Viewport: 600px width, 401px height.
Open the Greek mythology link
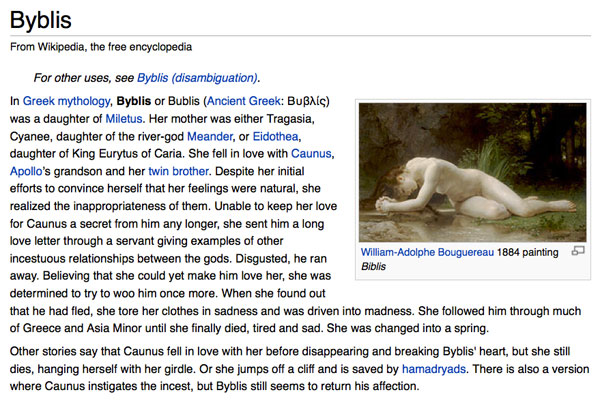pos(66,101)
